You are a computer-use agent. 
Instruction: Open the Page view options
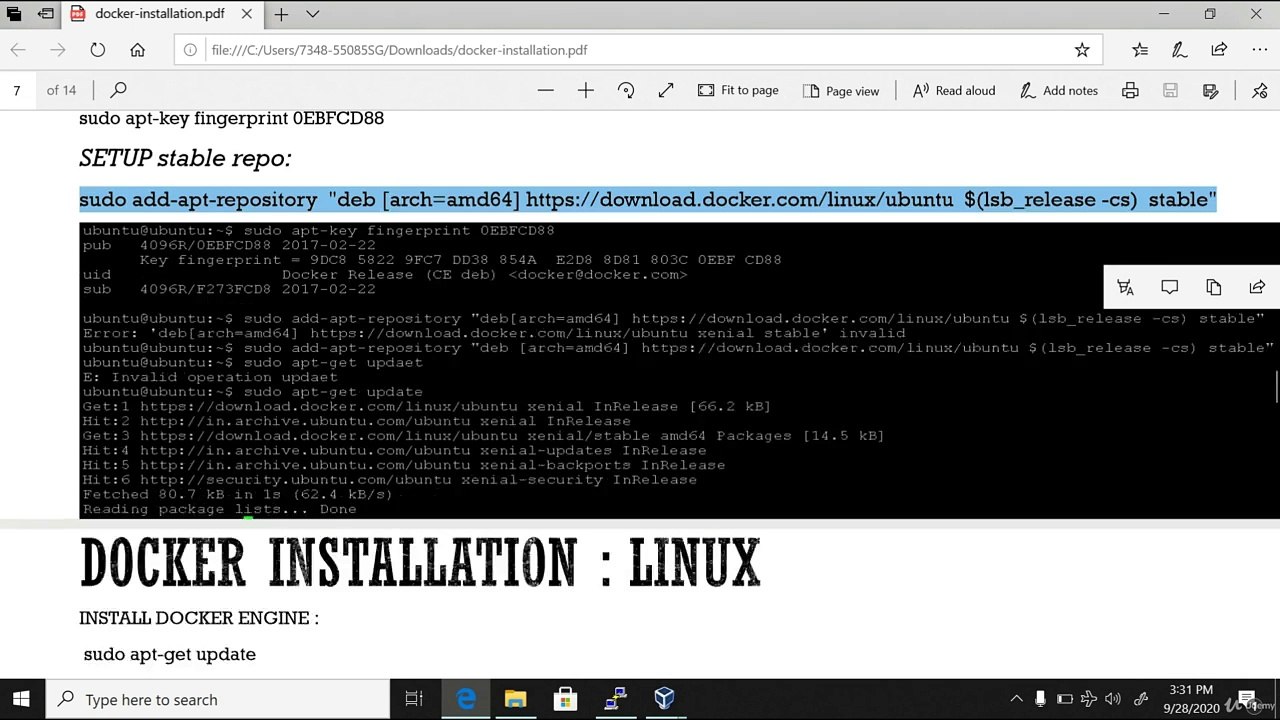[x=841, y=91]
